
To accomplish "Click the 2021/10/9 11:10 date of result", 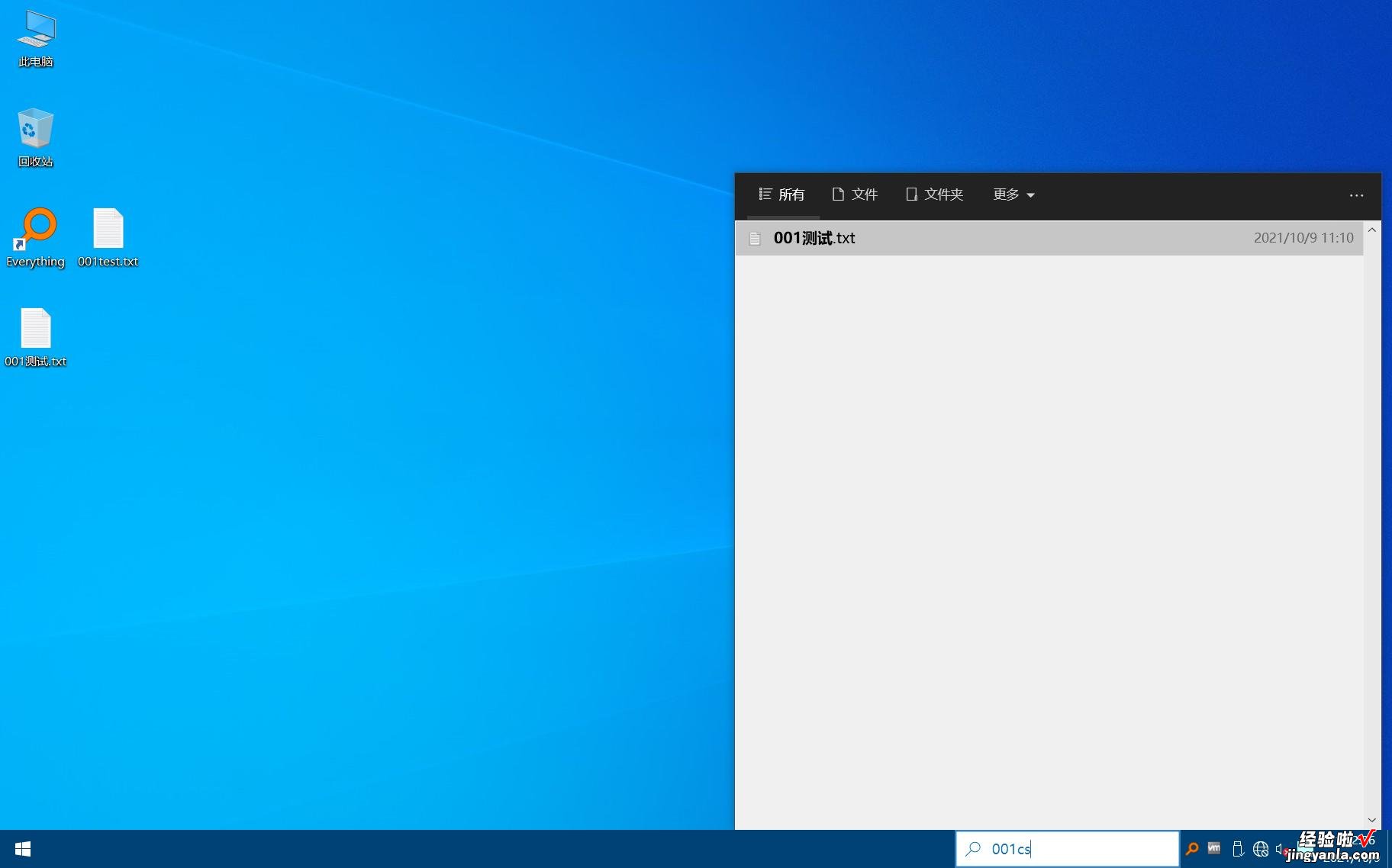I will point(1303,238).
